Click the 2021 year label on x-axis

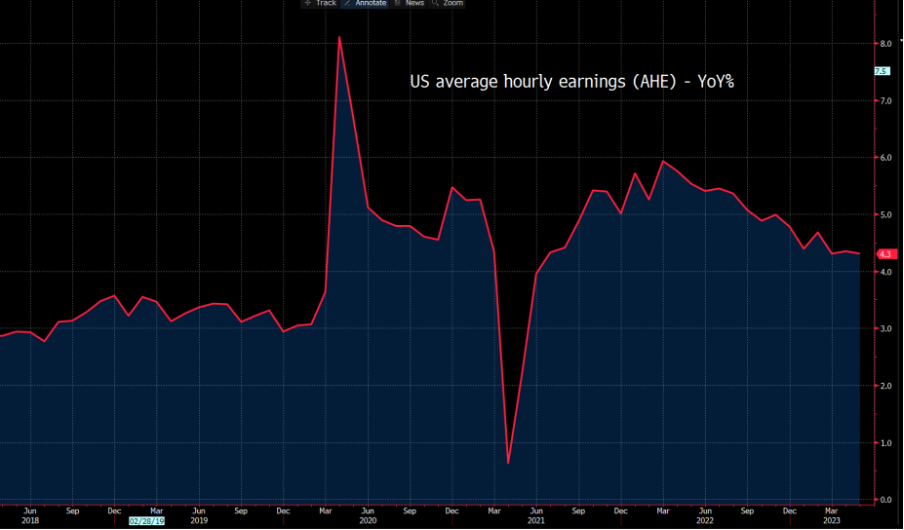click(x=536, y=521)
